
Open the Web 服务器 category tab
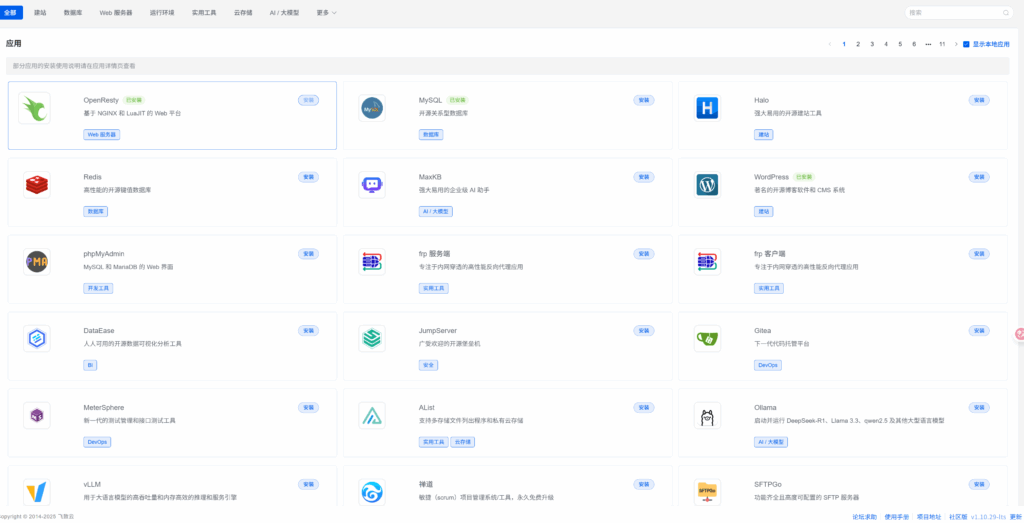116,12
